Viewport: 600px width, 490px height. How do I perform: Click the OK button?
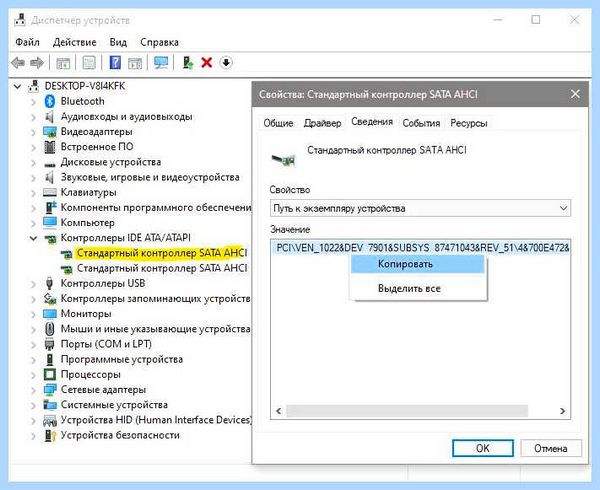click(x=483, y=448)
